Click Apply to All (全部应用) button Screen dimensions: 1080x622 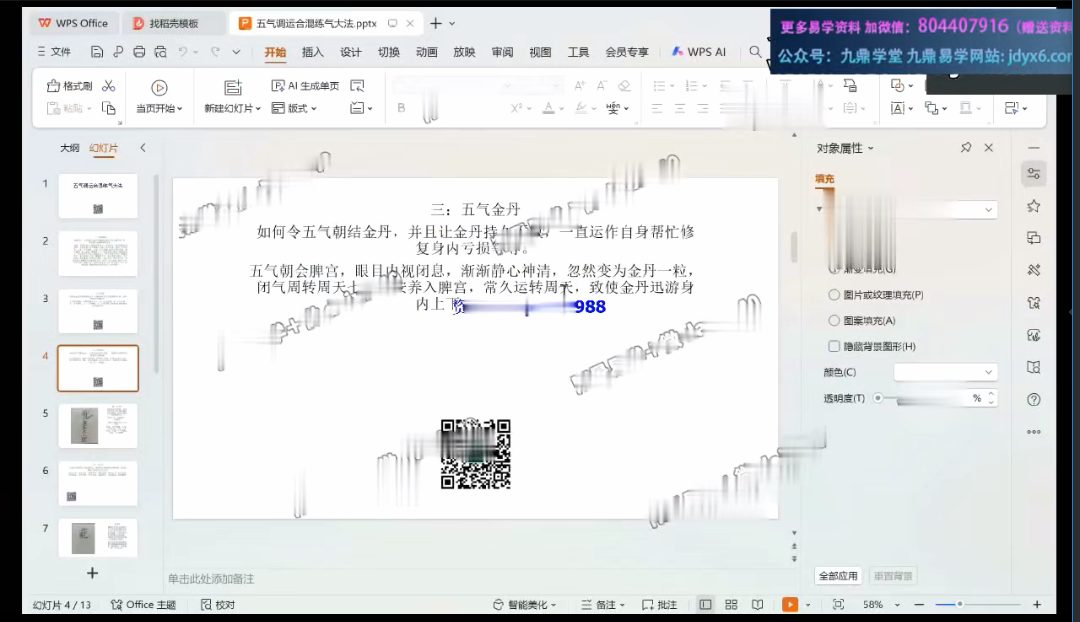(x=838, y=576)
